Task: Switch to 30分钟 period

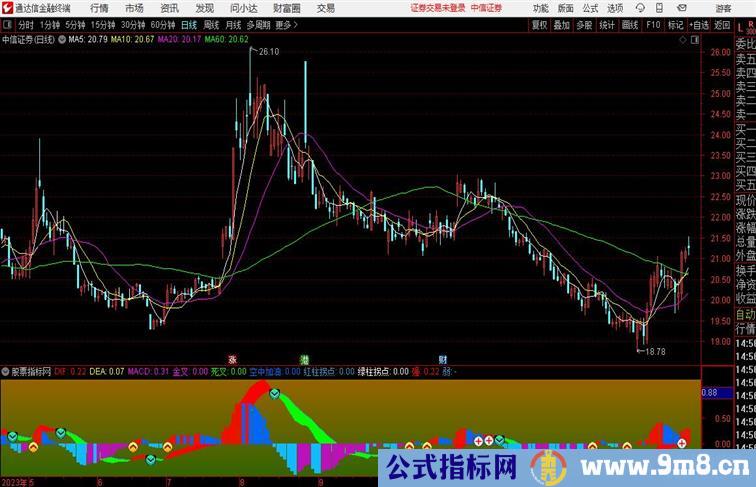Action: [x=133, y=25]
